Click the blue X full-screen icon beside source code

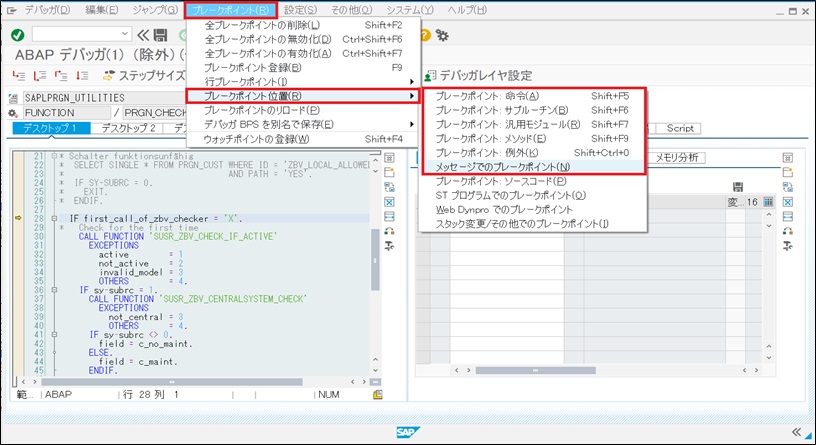[389, 202]
